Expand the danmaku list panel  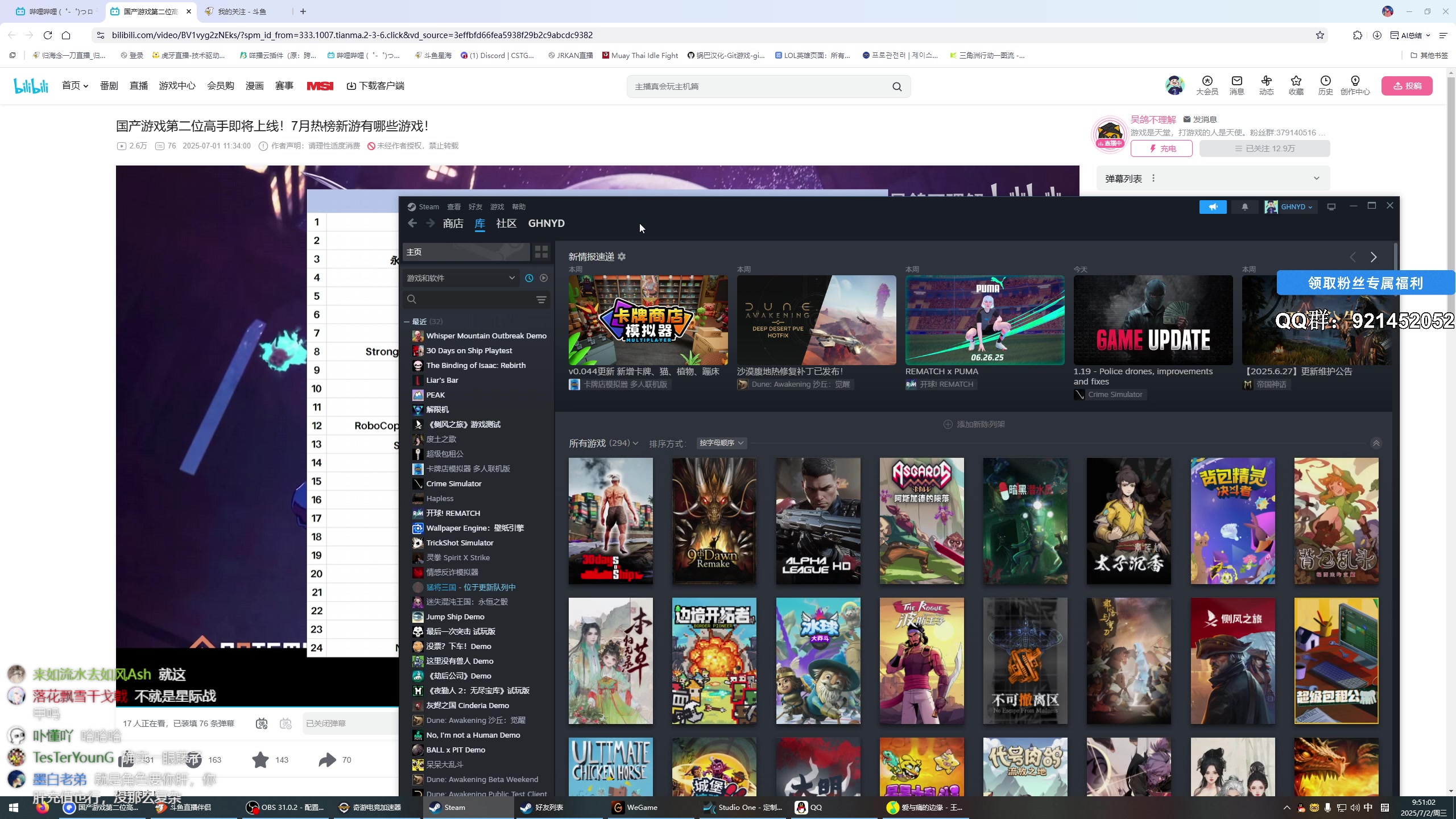pyautogui.click(x=1316, y=179)
